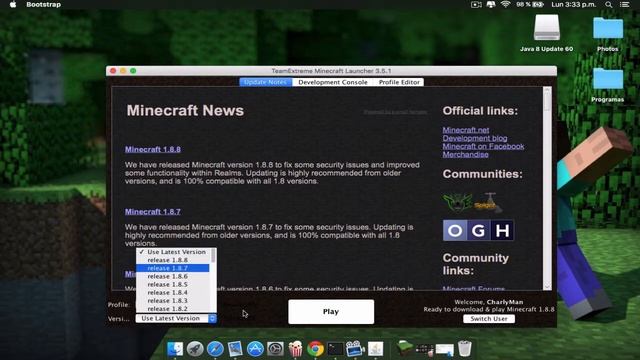Click the clock showing Lun 3:33 p.m.
The height and width of the screenshot is (360, 640).
click(x=574, y=4)
